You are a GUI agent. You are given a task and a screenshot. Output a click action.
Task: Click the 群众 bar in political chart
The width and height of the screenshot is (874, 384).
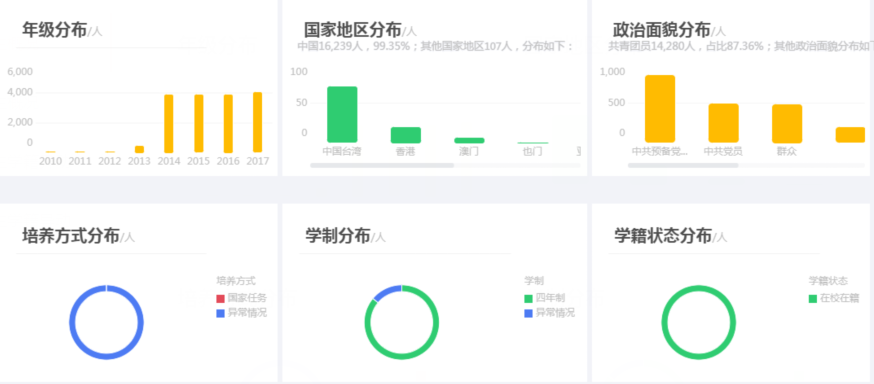[787, 124]
